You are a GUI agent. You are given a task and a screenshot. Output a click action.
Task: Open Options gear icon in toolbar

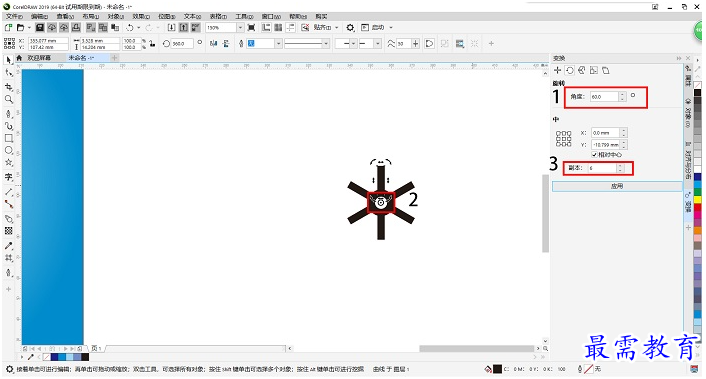pos(350,27)
